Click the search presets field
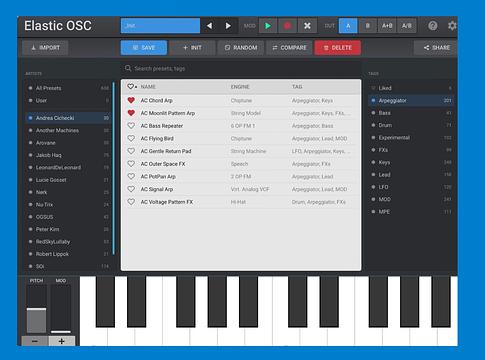Screen dimensions: 485x360 point(241,68)
